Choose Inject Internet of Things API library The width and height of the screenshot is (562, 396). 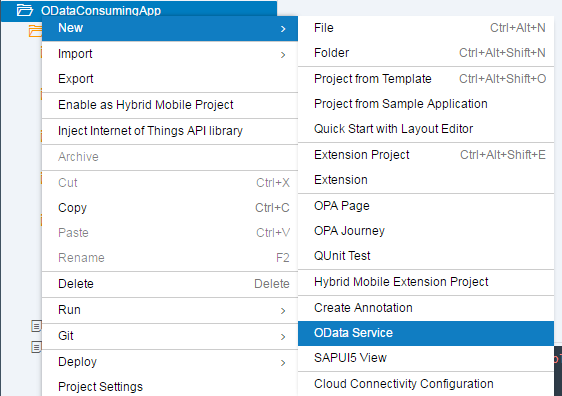point(170,131)
